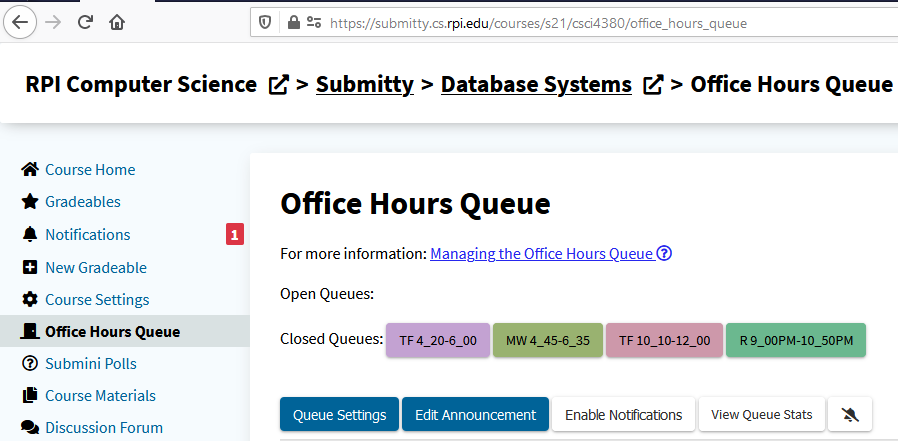Click the tracking protection shield icon
The width and height of the screenshot is (898, 441).
pos(265,22)
